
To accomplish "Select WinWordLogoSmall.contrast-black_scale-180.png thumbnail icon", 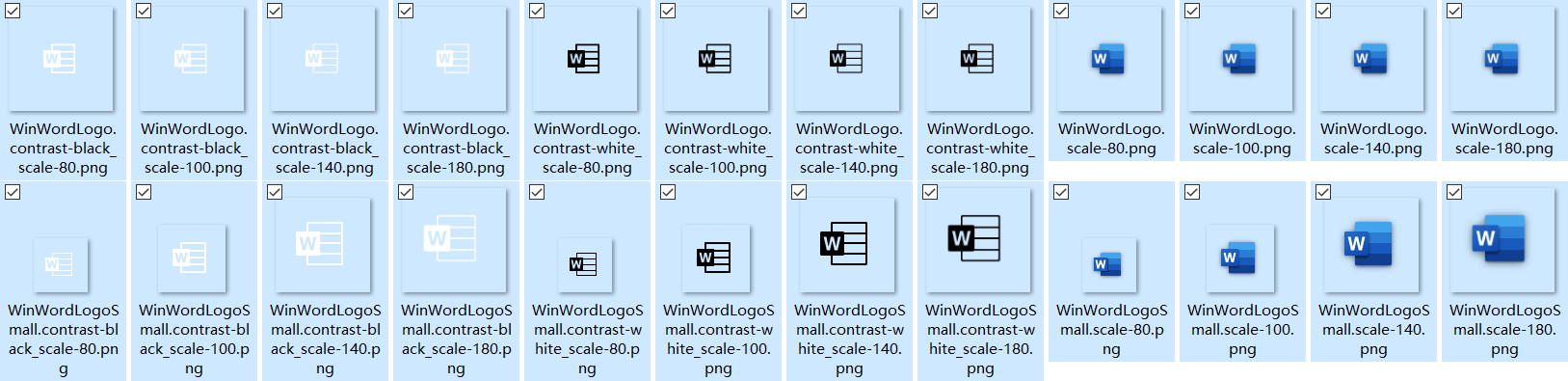I will [x=453, y=239].
